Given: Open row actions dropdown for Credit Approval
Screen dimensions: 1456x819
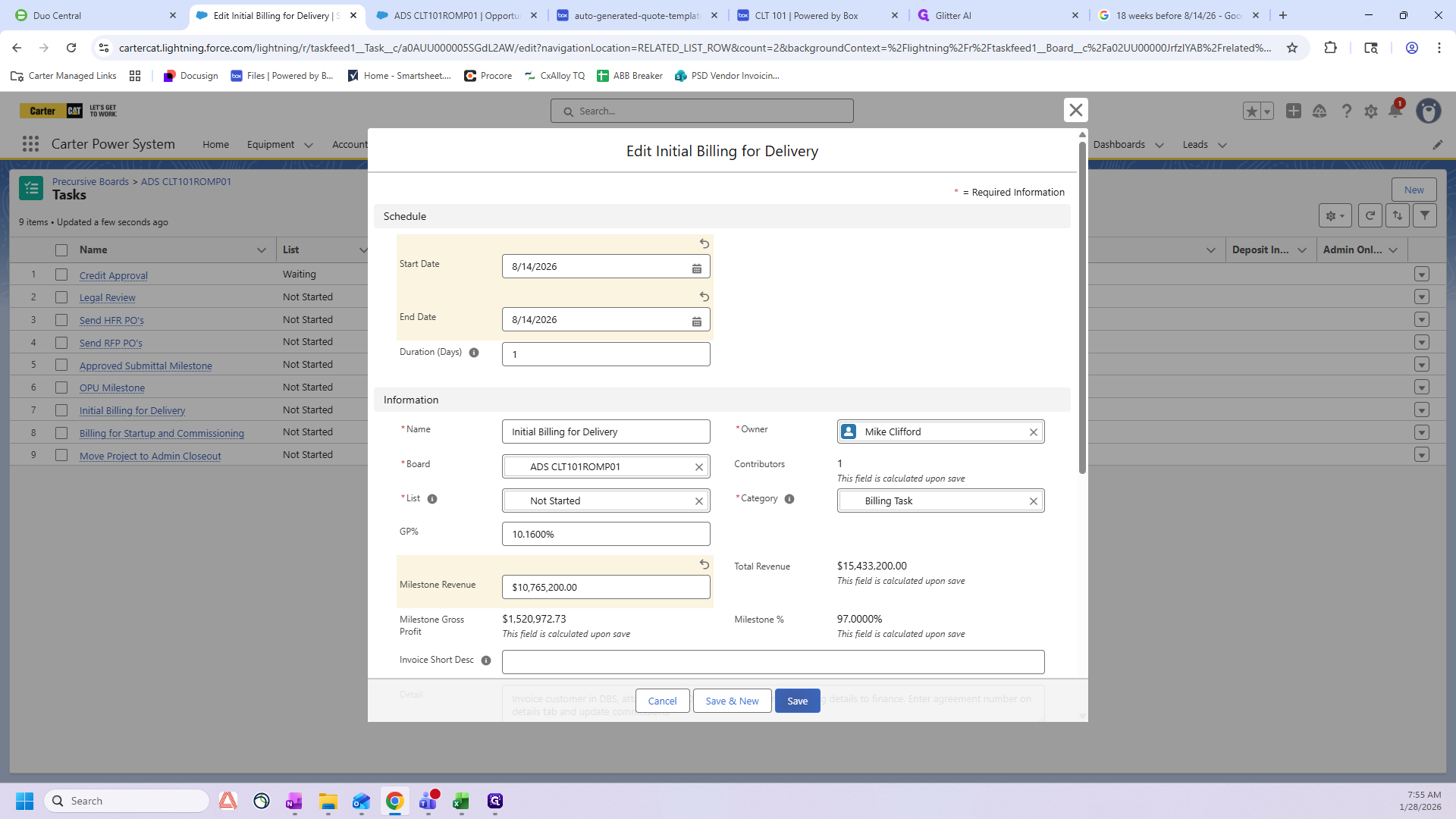Looking at the screenshot, I should tap(1421, 275).
